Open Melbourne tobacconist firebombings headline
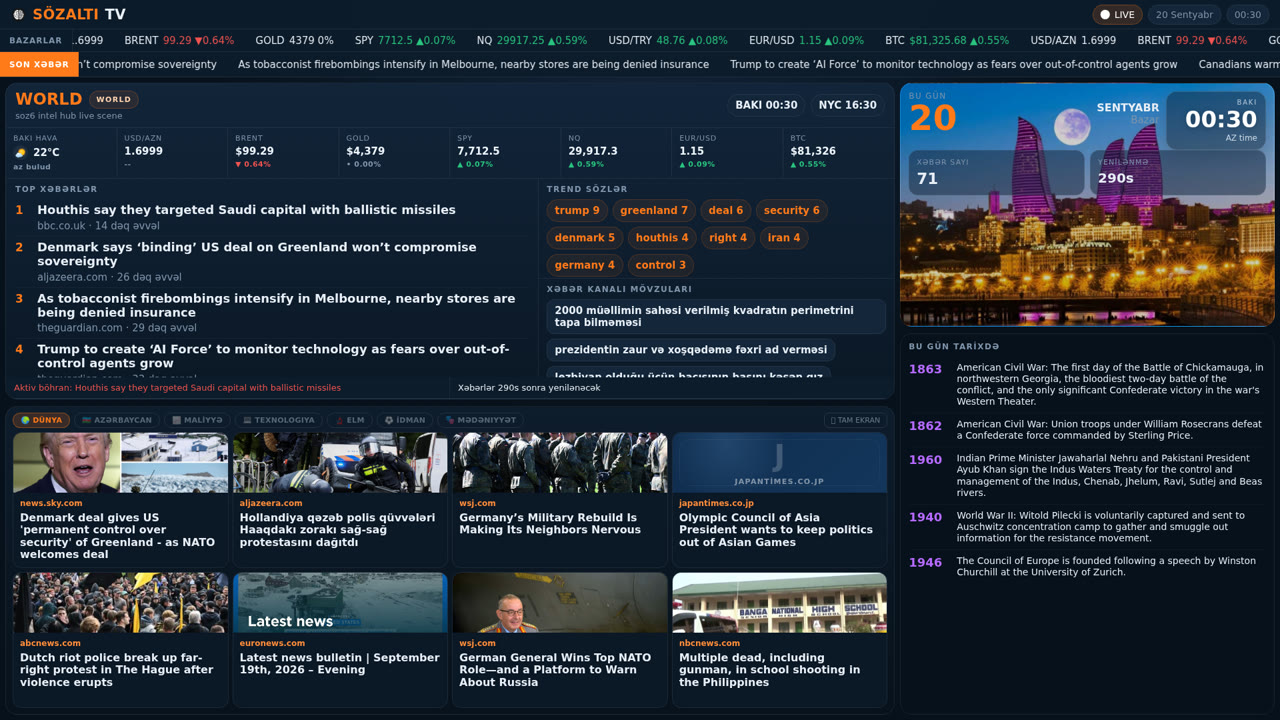1280x720 pixels. pyautogui.click(x=276, y=305)
